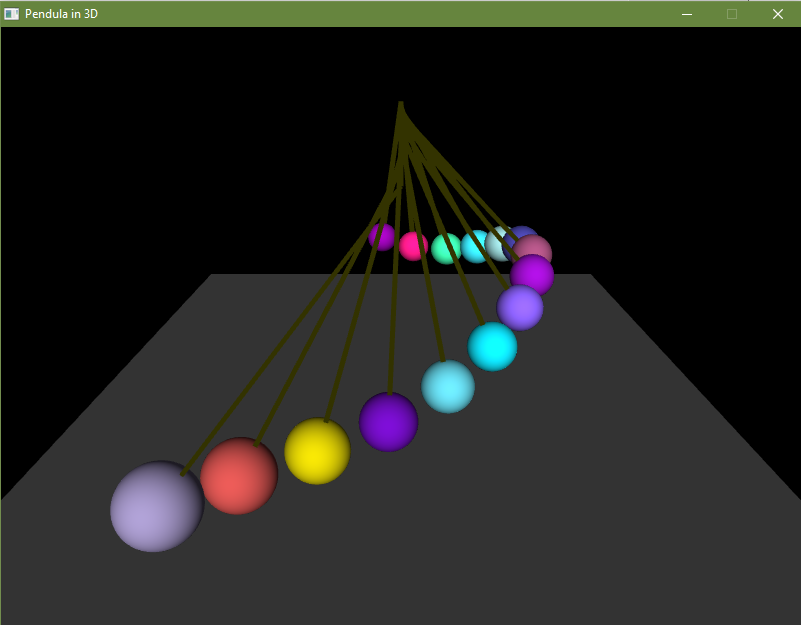Pick the yellow pendulum sphere
Image resolution: width=801 pixels, height=625 pixels.
point(317,451)
